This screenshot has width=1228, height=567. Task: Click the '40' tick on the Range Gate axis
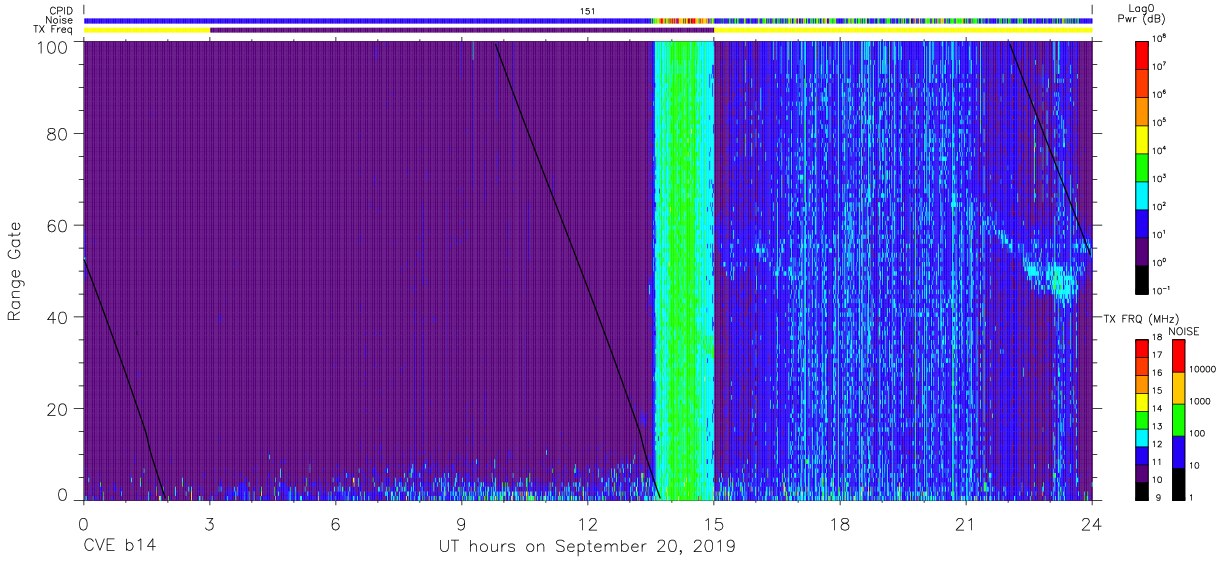tap(57, 317)
